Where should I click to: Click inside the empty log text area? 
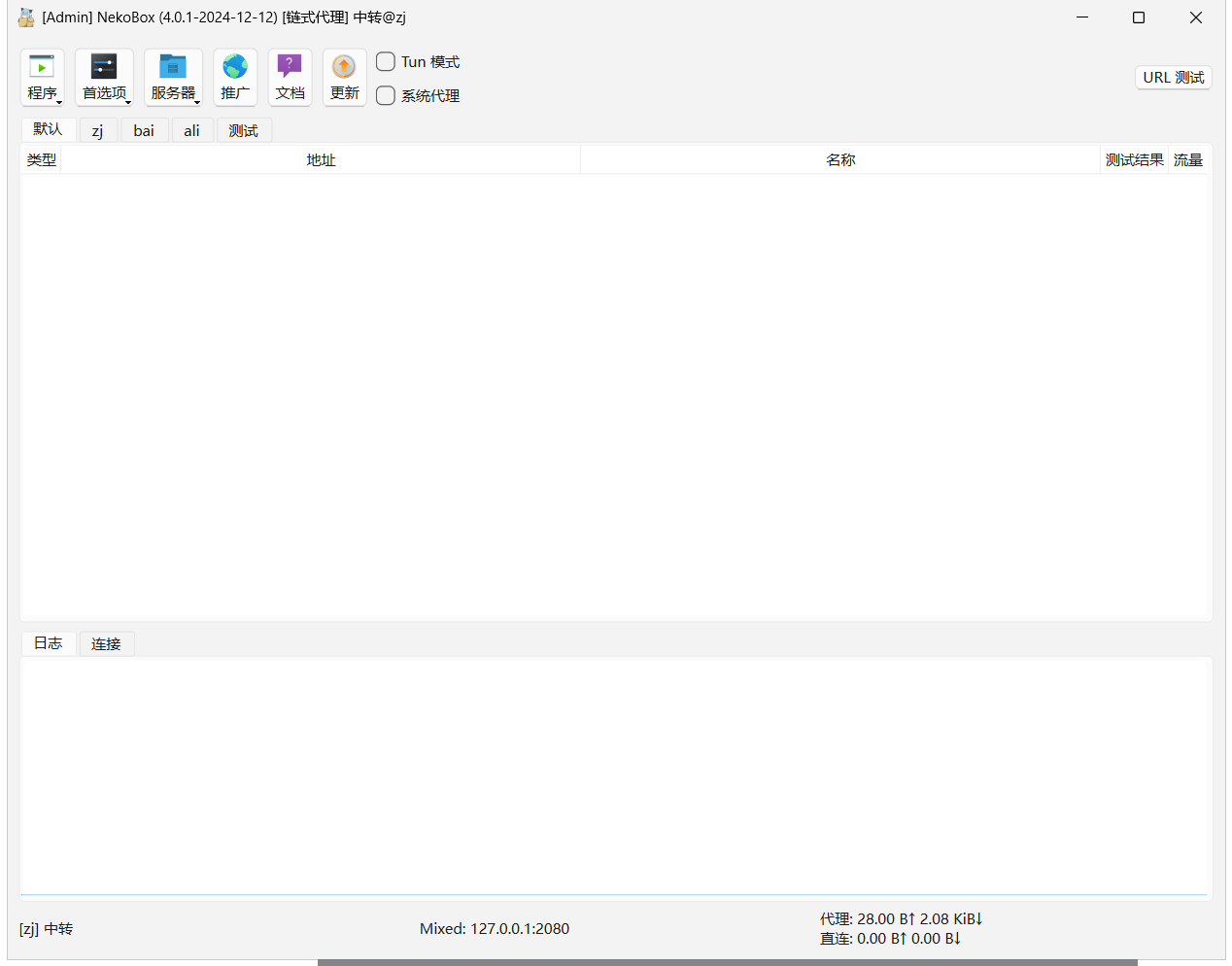point(614,776)
